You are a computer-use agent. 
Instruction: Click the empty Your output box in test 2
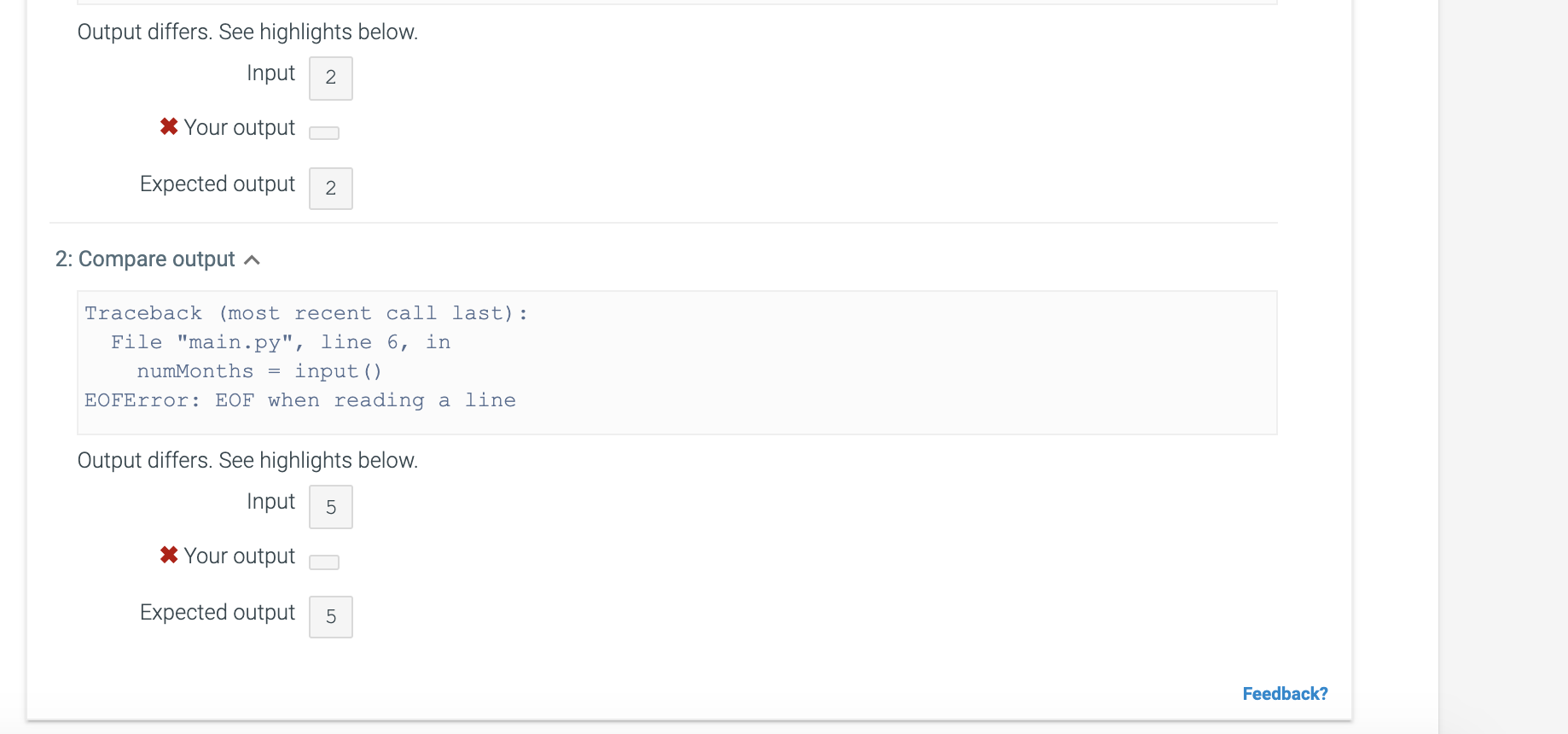[x=324, y=562]
